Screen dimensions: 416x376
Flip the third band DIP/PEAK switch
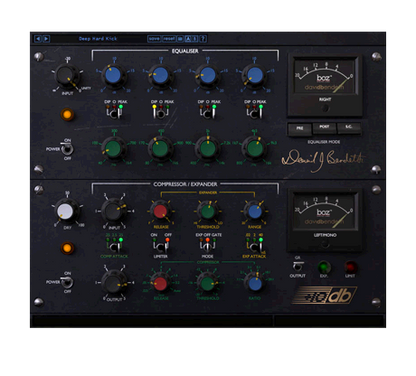[207, 113]
